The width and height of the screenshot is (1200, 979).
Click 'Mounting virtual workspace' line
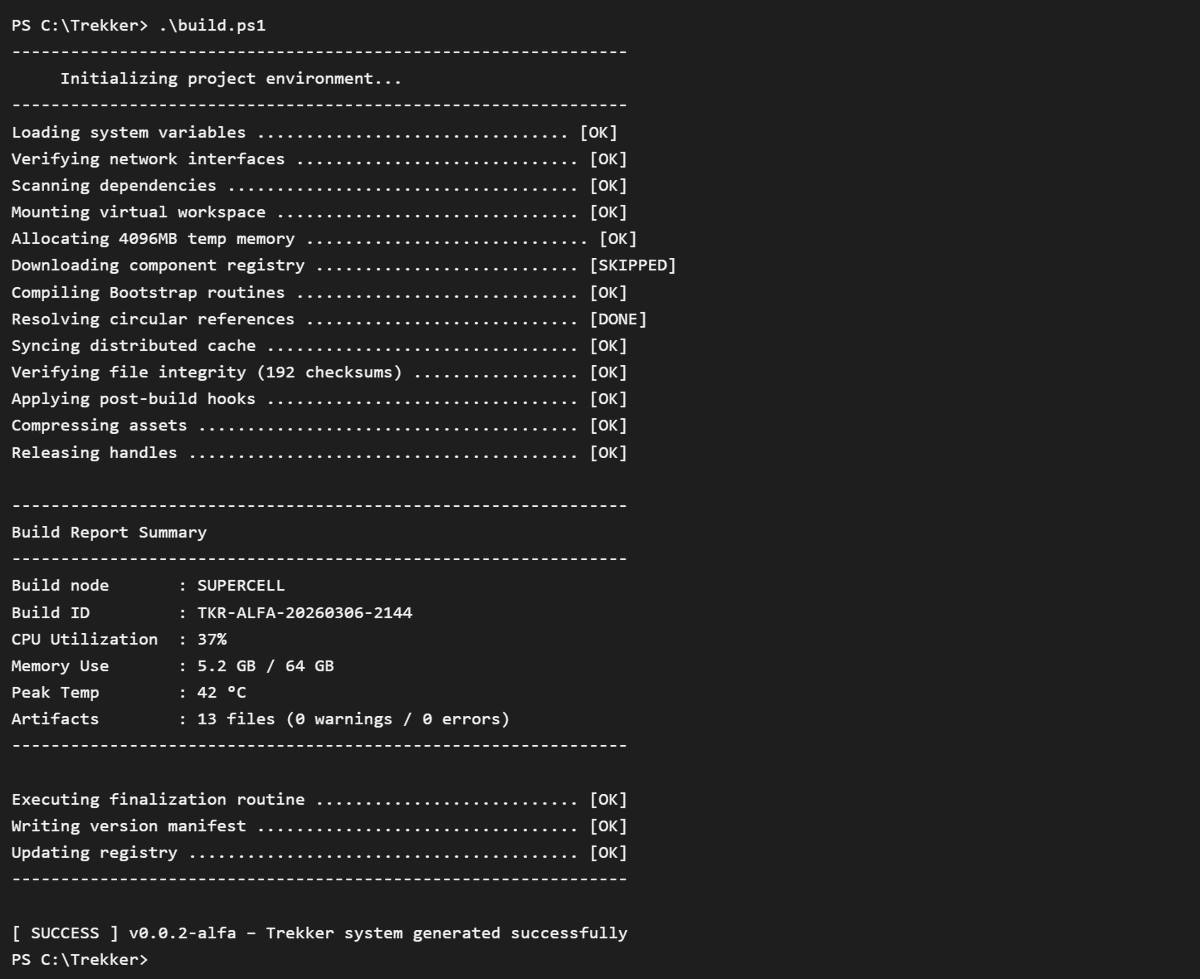(319, 212)
